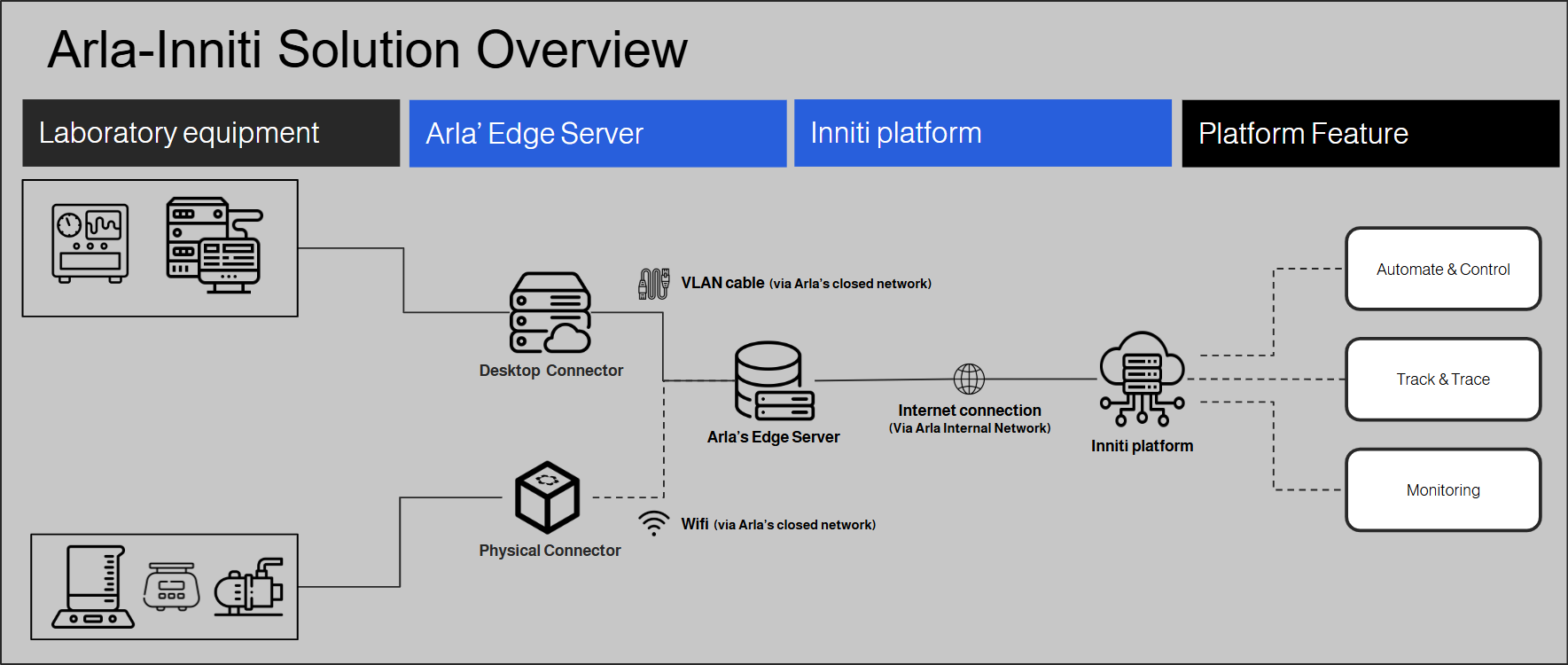
Task: Open the Automate & Control feature box
Action: point(1443,269)
